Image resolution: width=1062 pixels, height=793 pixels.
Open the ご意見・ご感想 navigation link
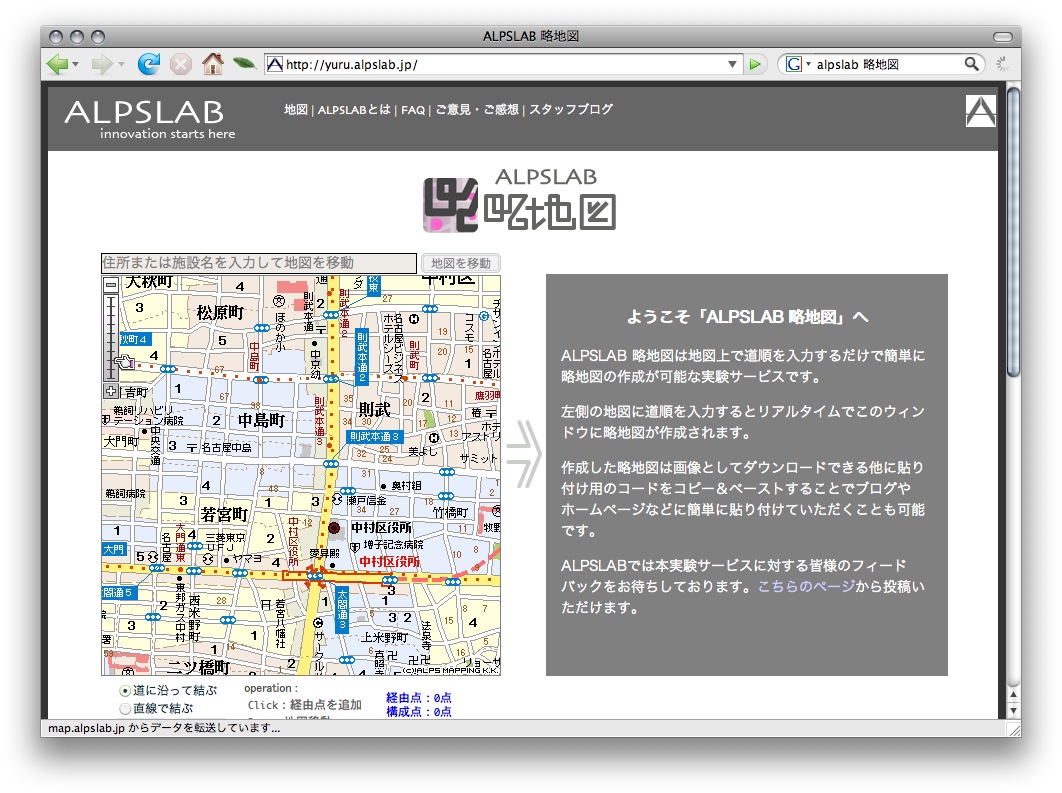pos(477,110)
